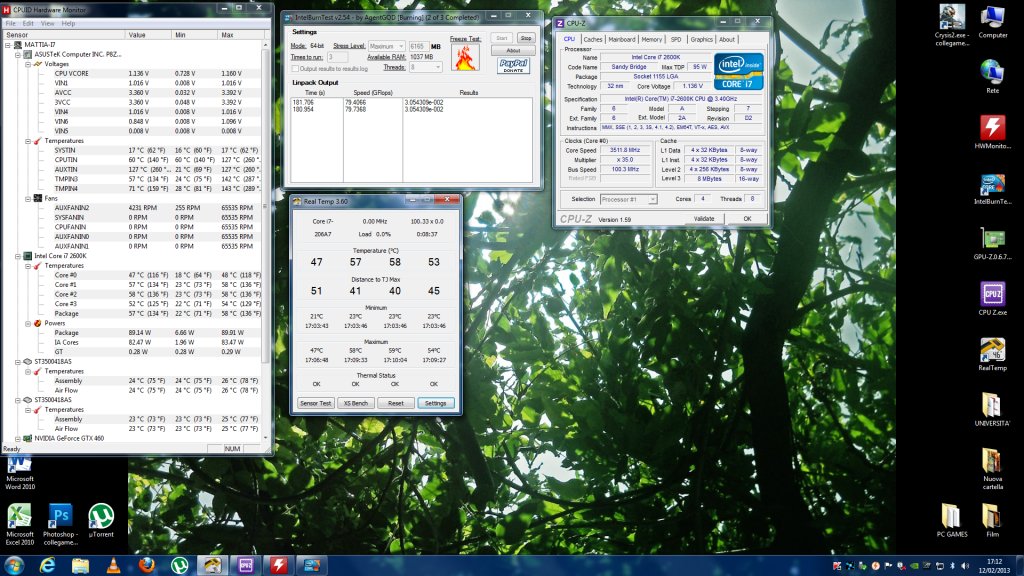Click the PayPal Donate image in IntelBurnTest
Screen dimensions: 1024x576
click(513, 66)
